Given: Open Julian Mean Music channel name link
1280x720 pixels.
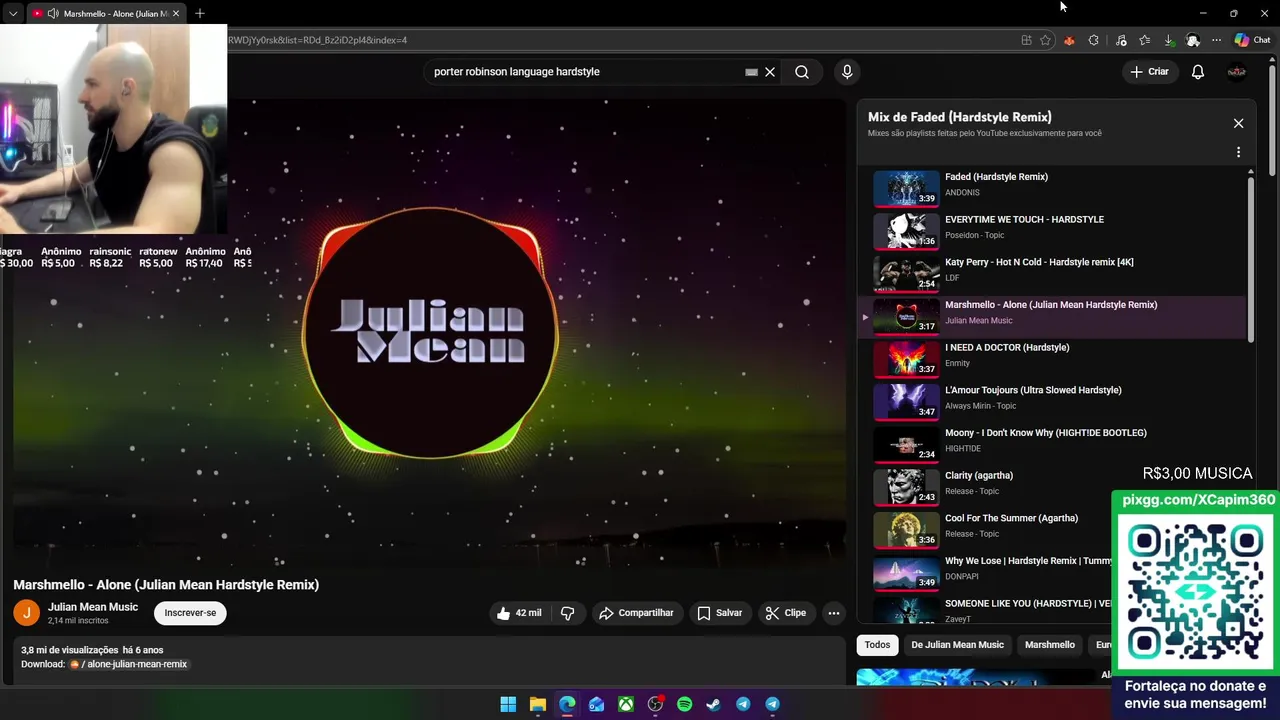Looking at the screenshot, I should 93,607.
